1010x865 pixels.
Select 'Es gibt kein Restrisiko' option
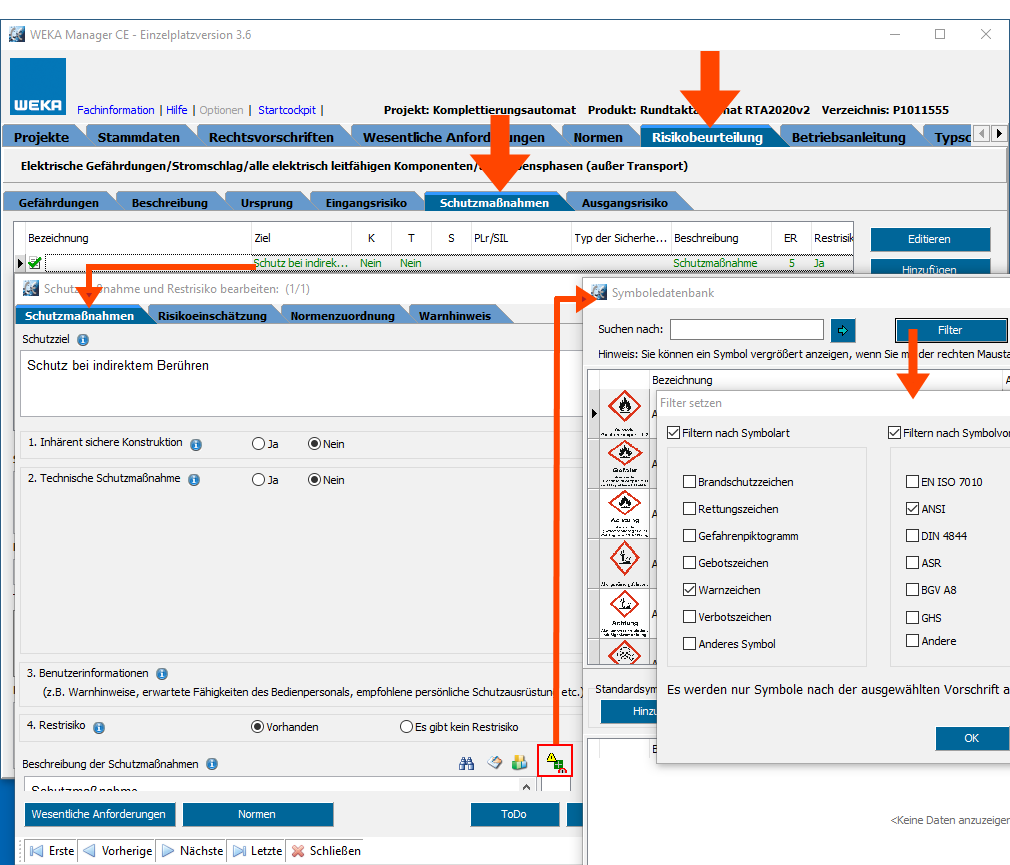tap(406, 727)
